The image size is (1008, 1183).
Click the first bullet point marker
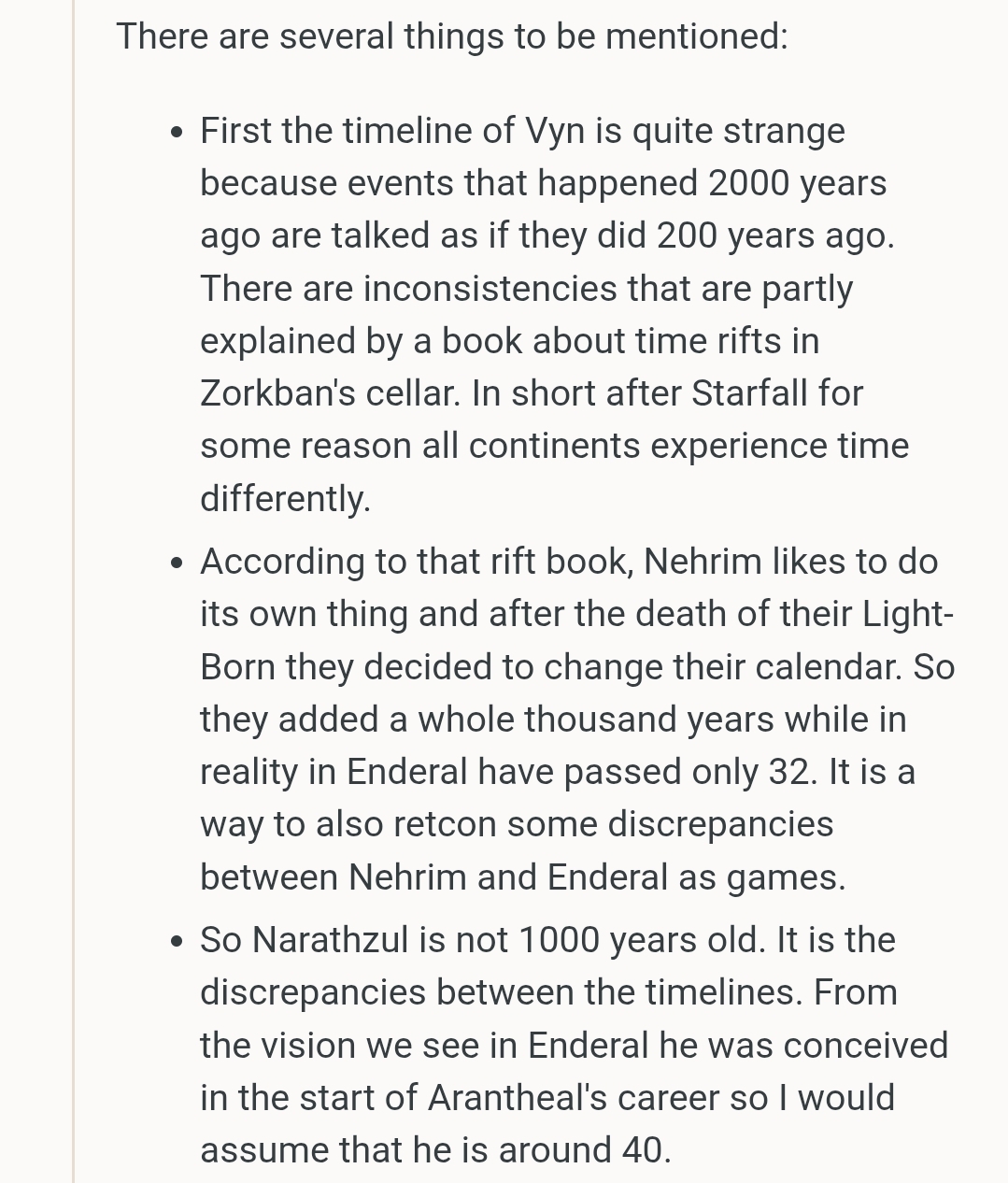point(177,133)
